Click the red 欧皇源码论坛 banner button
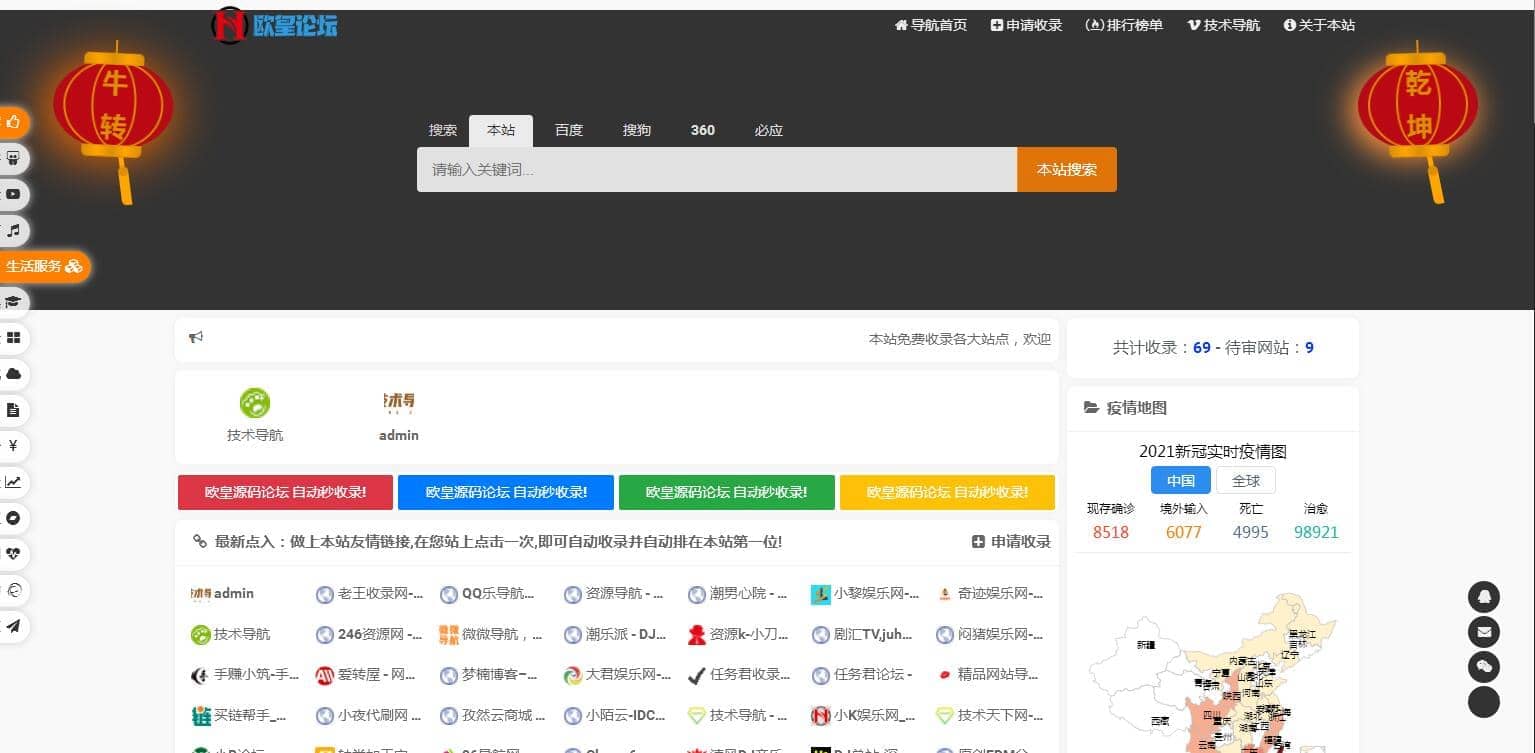1535x753 pixels. pos(285,492)
